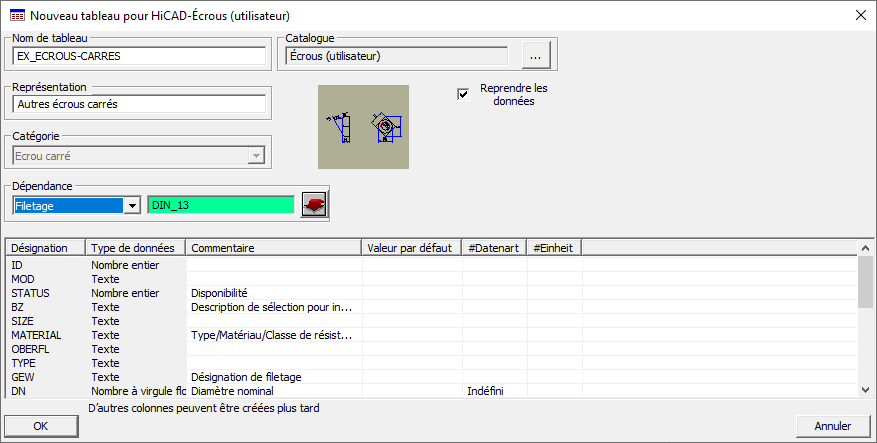Click the green DIN_13 dependency field
Viewport: 877px width, 443px height.
click(x=221, y=205)
